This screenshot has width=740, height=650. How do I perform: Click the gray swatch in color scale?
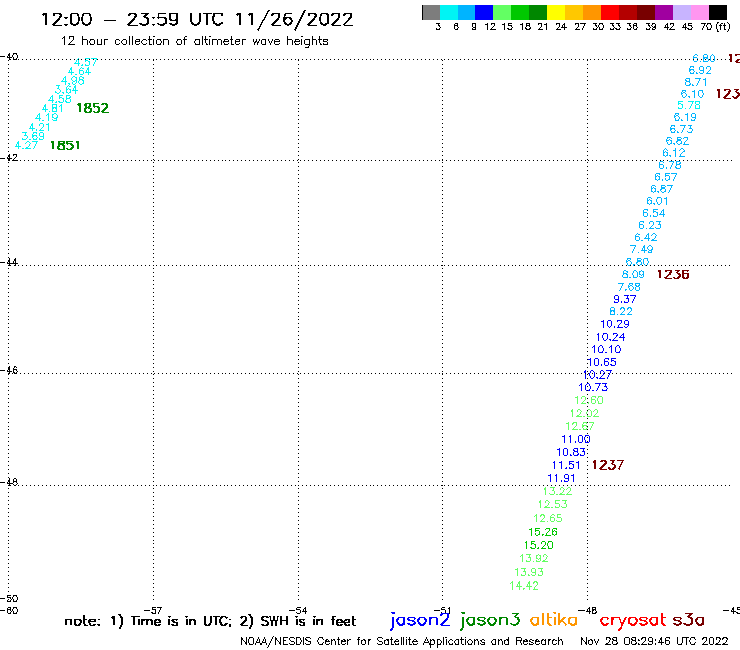tap(431, 12)
